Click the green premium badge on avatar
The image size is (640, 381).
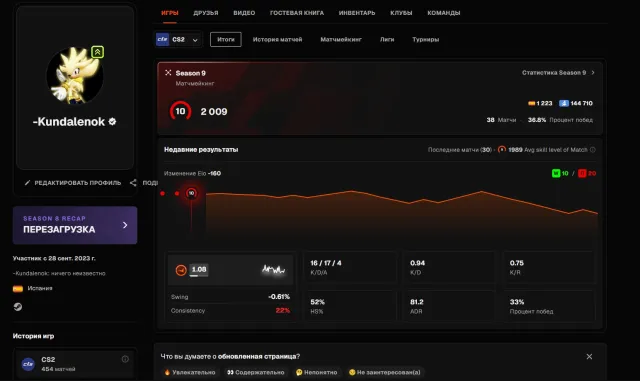click(97, 52)
